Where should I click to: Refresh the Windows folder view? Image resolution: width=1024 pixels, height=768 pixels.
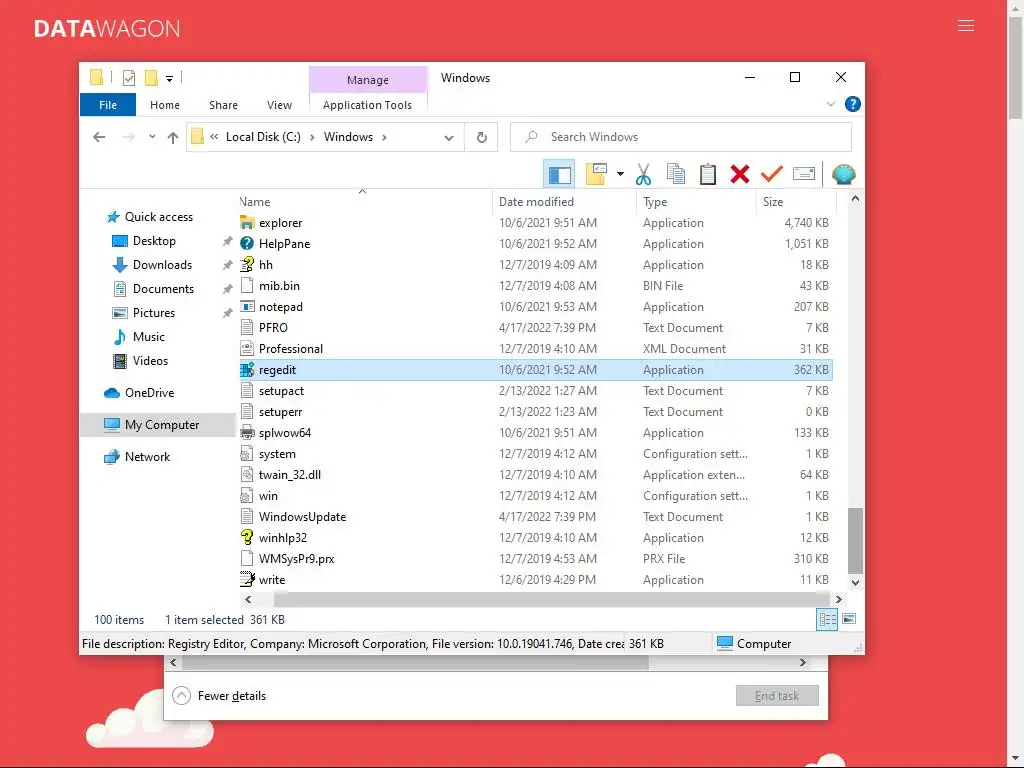tap(481, 137)
